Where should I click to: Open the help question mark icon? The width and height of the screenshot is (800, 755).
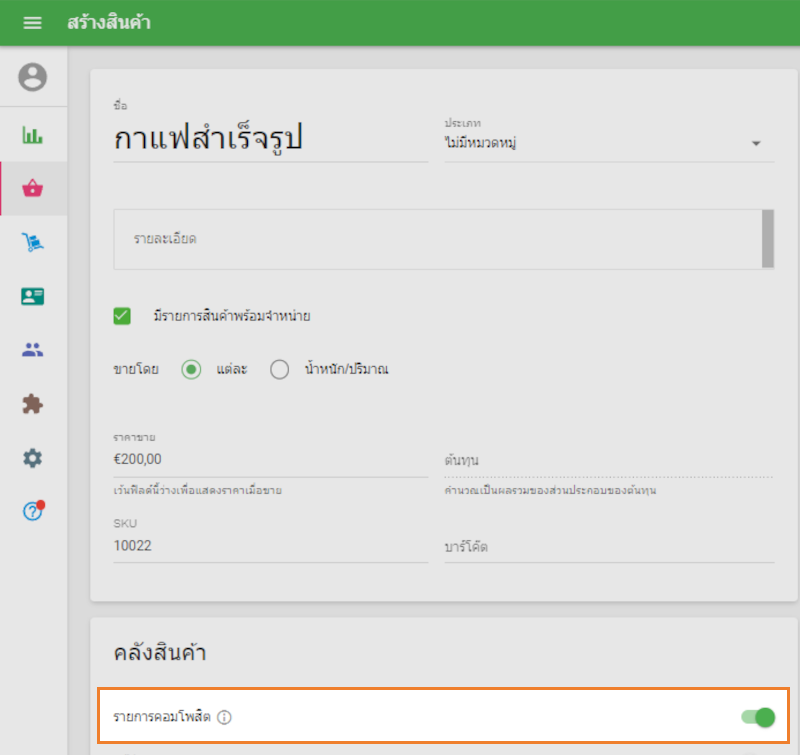[x=32, y=513]
